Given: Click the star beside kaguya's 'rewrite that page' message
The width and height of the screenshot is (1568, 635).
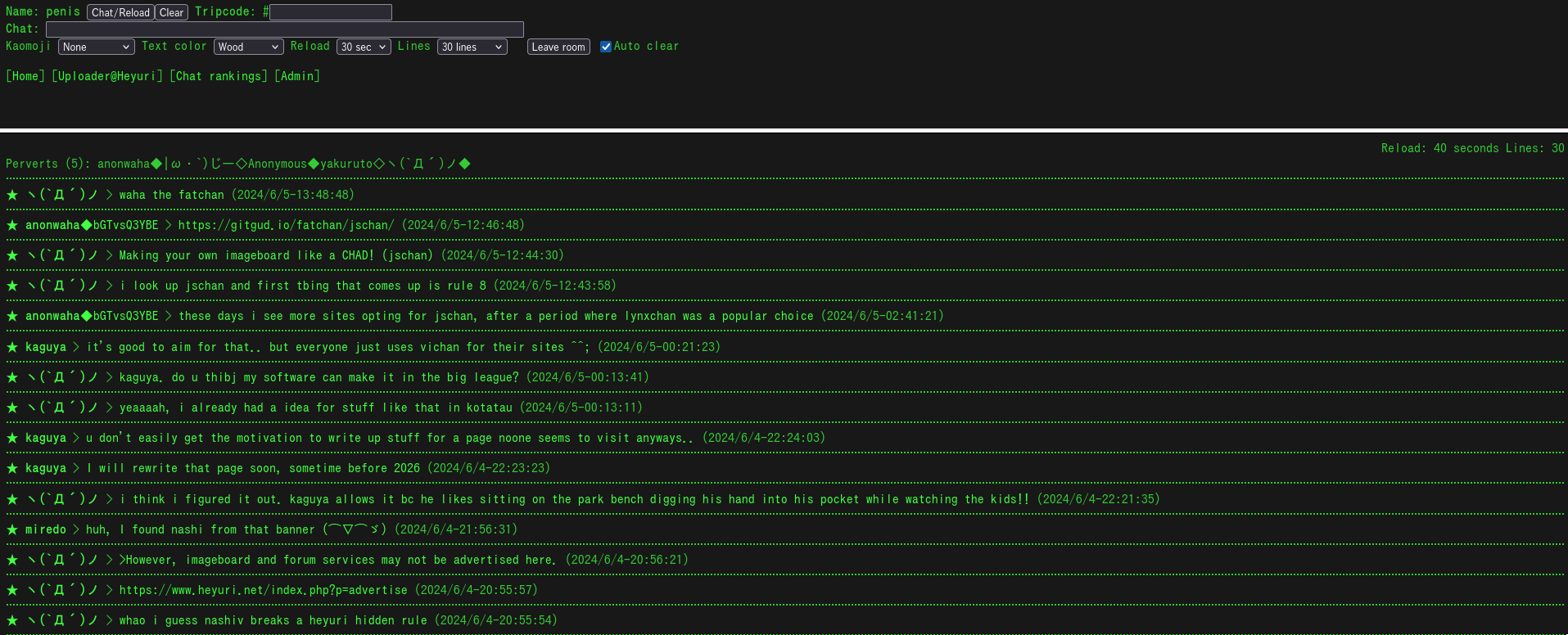Looking at the screenshot, I should [x=12, y=468].
